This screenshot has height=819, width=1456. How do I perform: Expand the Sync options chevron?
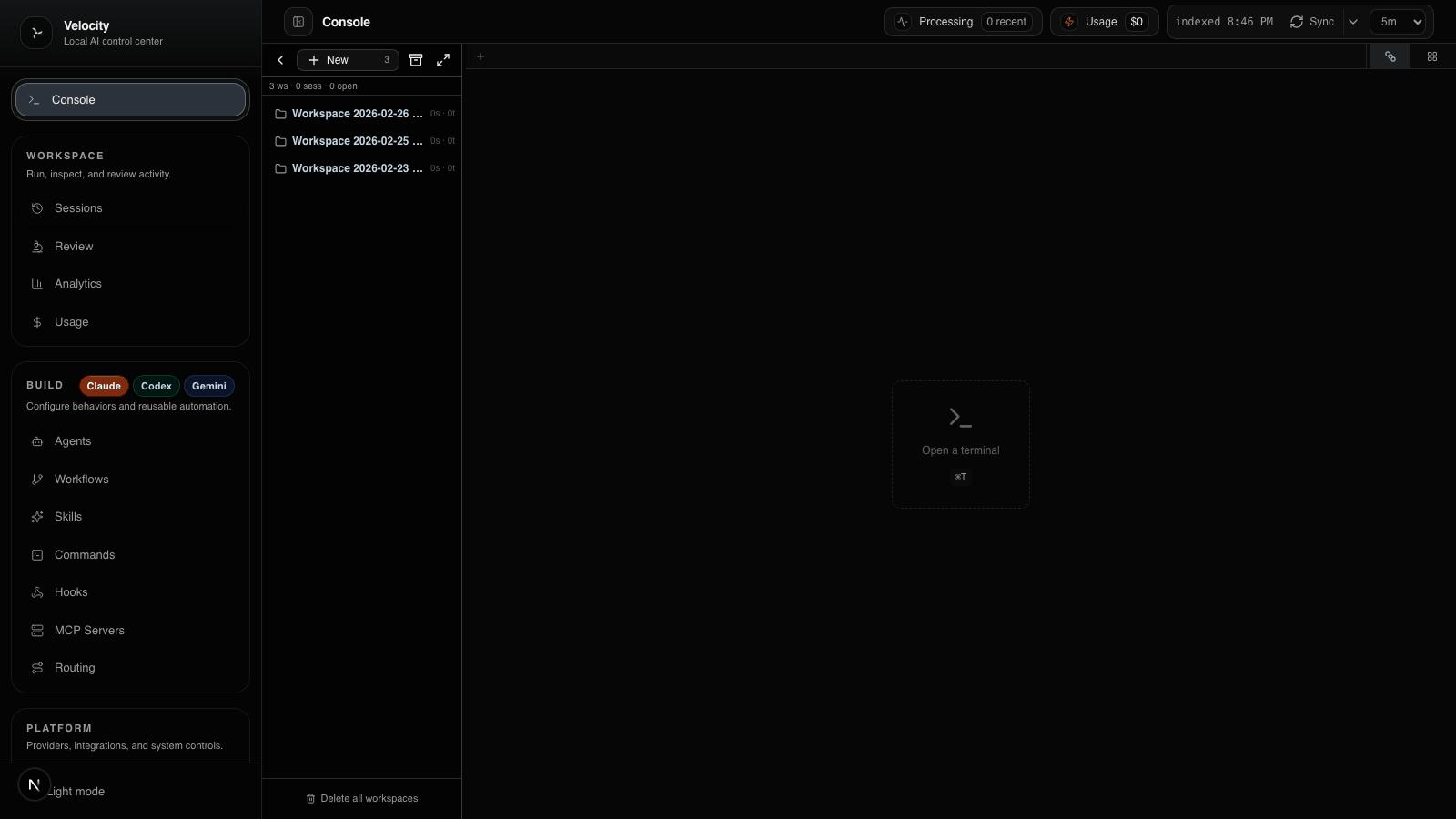coord(1353,22)
